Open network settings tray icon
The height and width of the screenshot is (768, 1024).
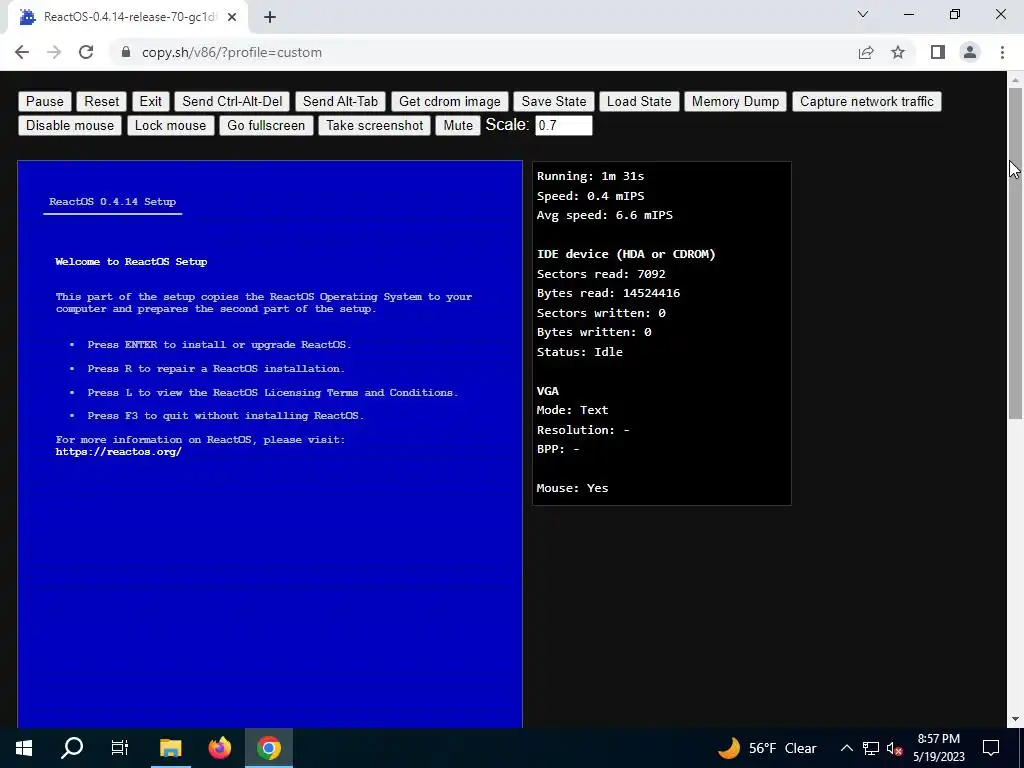click(x=871, y=748)
